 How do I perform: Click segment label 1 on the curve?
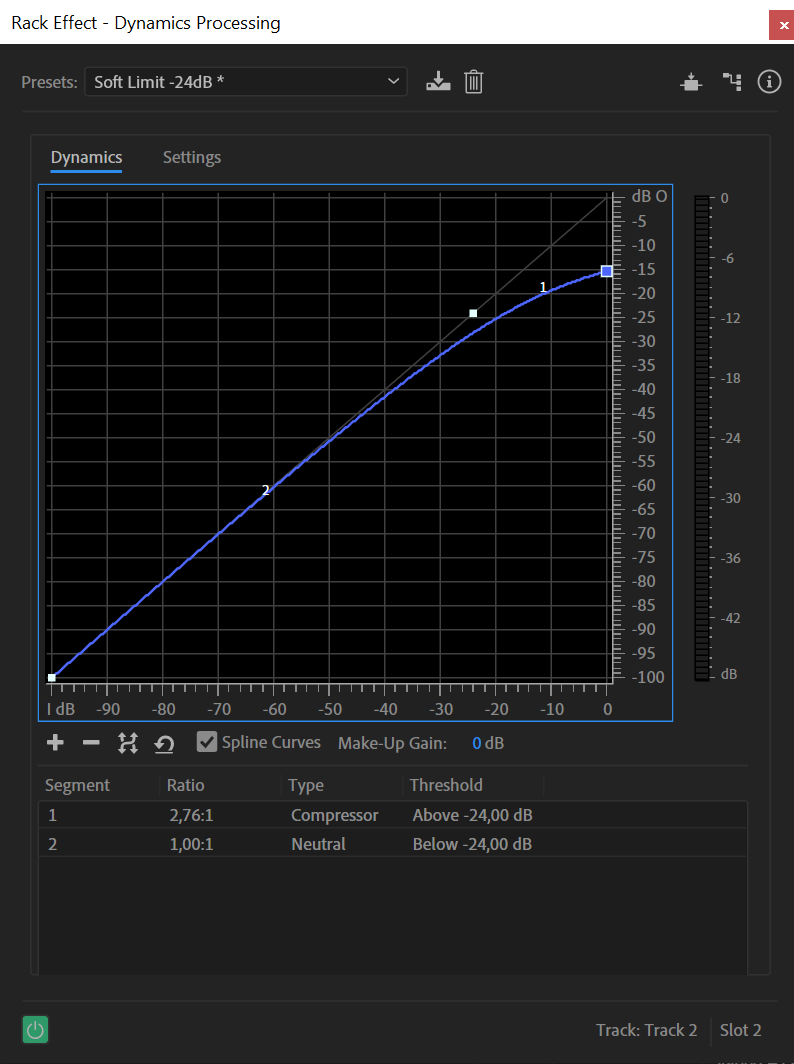[543, 287]
